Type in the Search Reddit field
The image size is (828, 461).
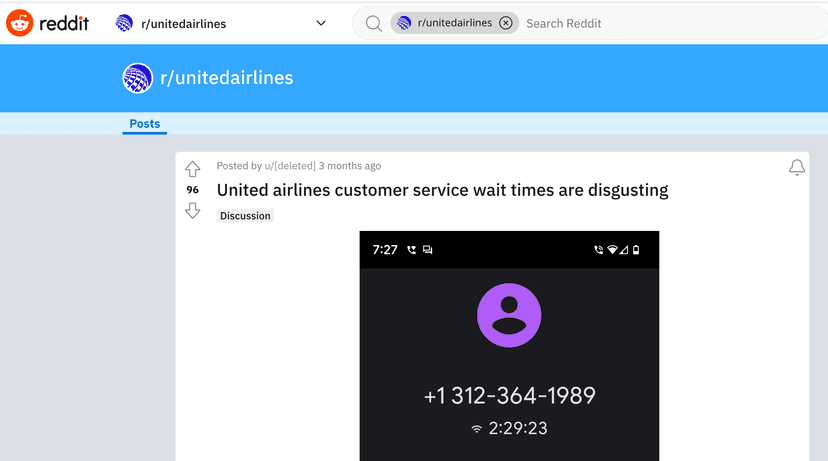click(x=650, y=23)
